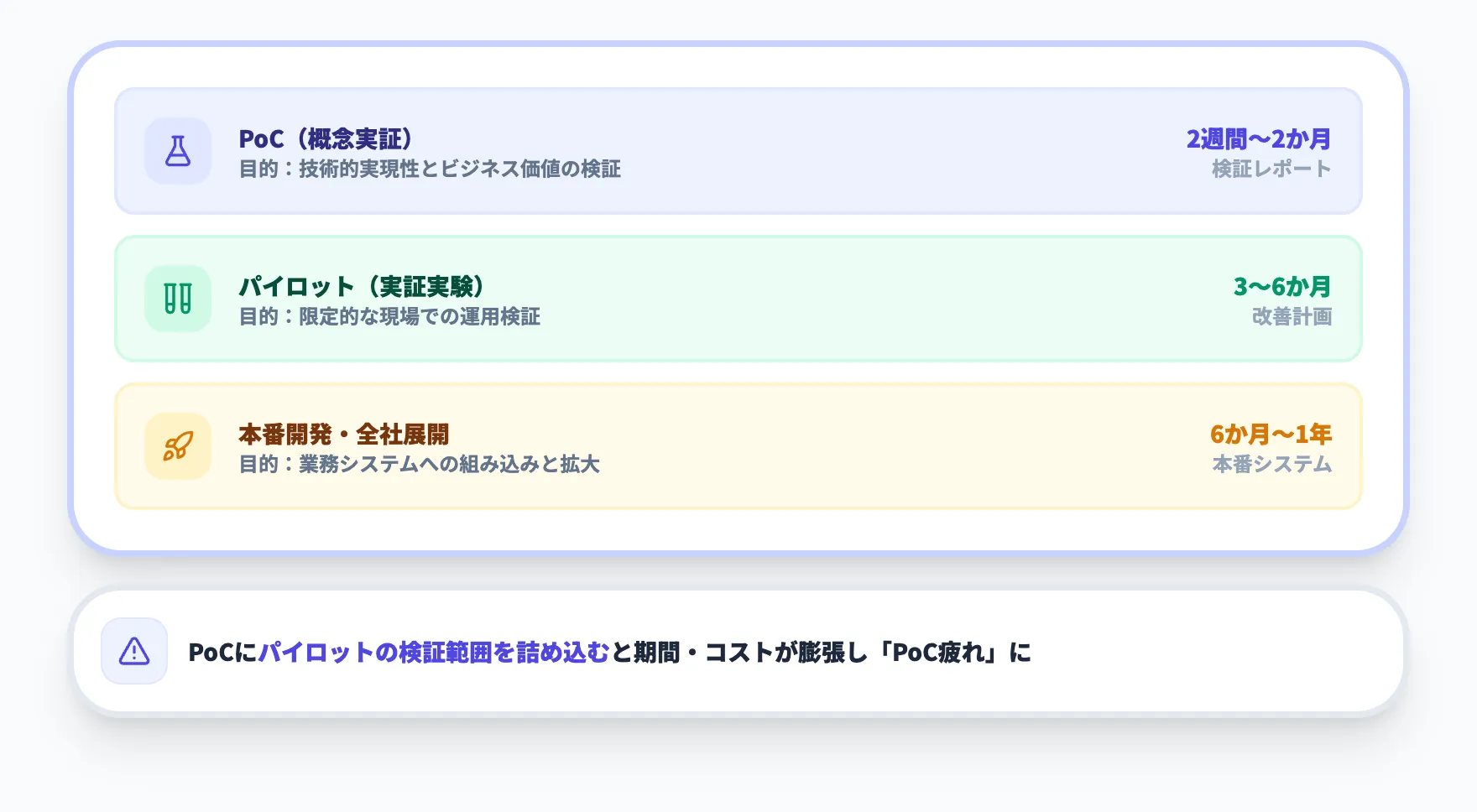Click the warning triangle icon in bottom banner

[x=133, y=651]
